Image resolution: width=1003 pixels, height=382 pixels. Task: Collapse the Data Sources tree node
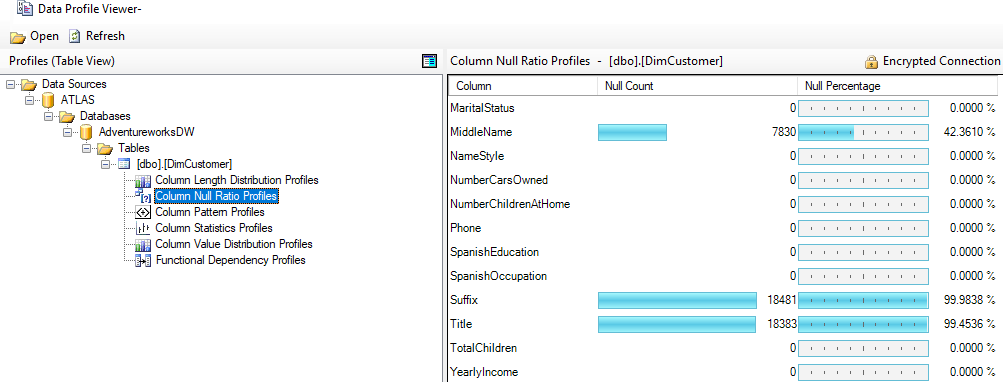click(10, 84)
